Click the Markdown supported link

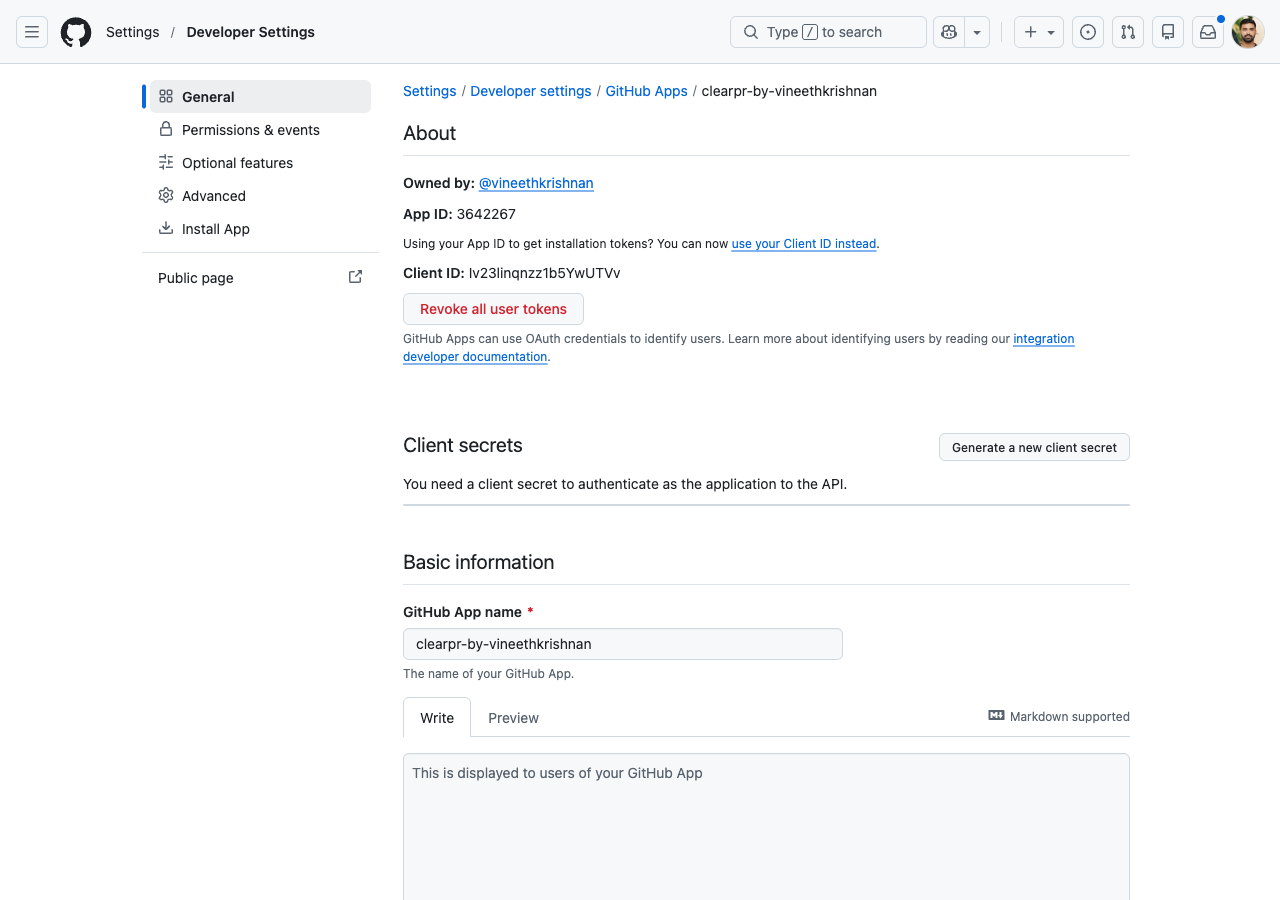pos(1059,716)
